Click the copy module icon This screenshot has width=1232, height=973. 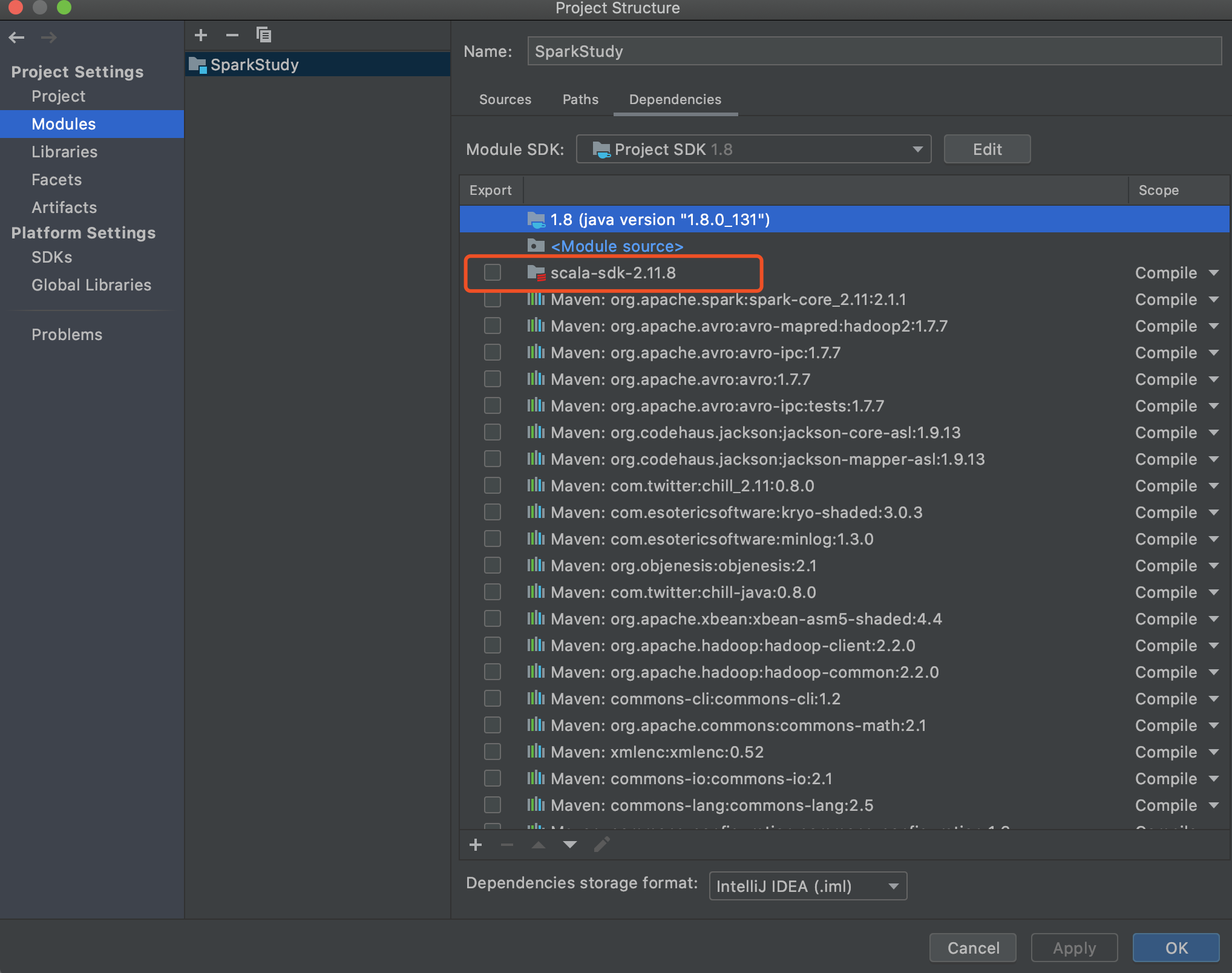click(x=263, y=35)
